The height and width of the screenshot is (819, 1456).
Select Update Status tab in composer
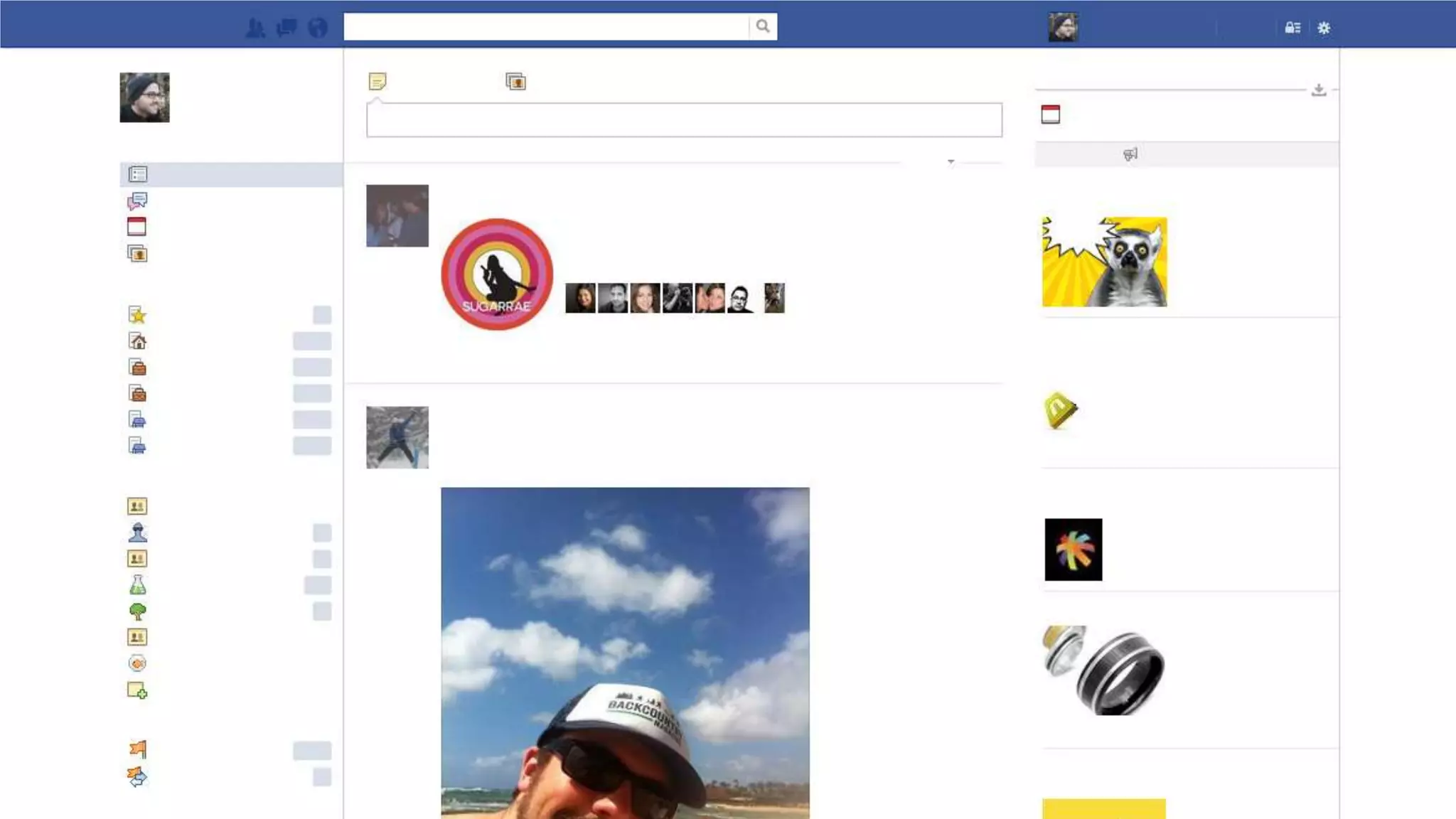pos(378,81)
